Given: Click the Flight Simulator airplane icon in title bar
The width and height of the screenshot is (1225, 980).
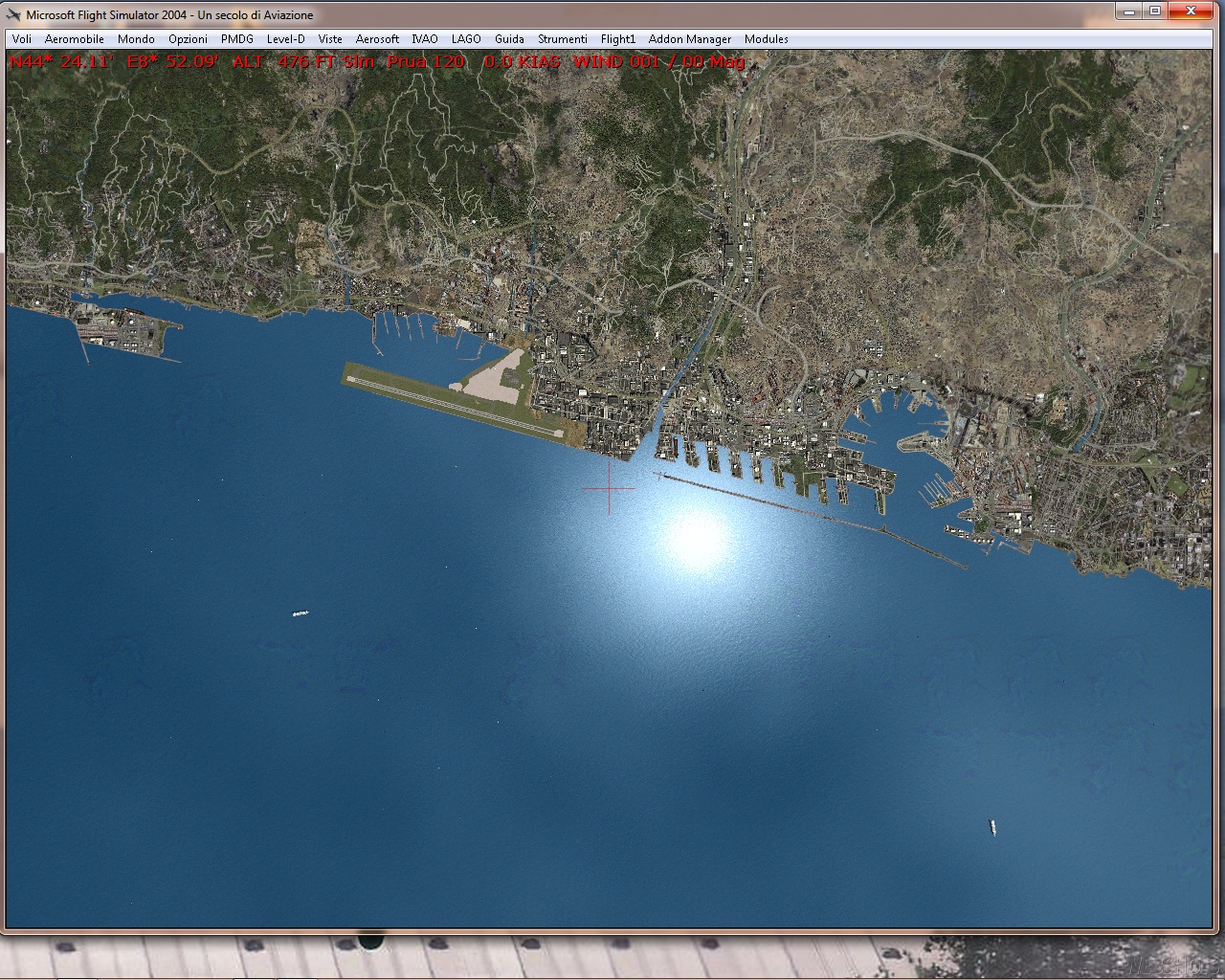Looking at the screenshot, I should pyautogui.click(x=13, y=14).
